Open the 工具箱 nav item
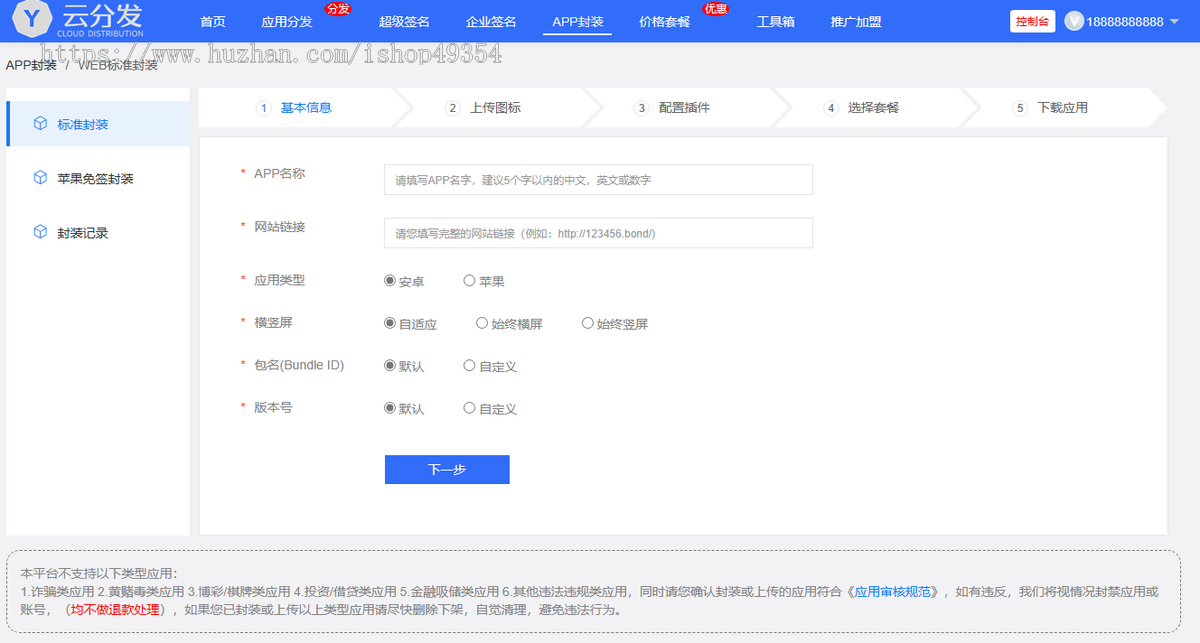Screen dimensions: 1200x643 775,22
